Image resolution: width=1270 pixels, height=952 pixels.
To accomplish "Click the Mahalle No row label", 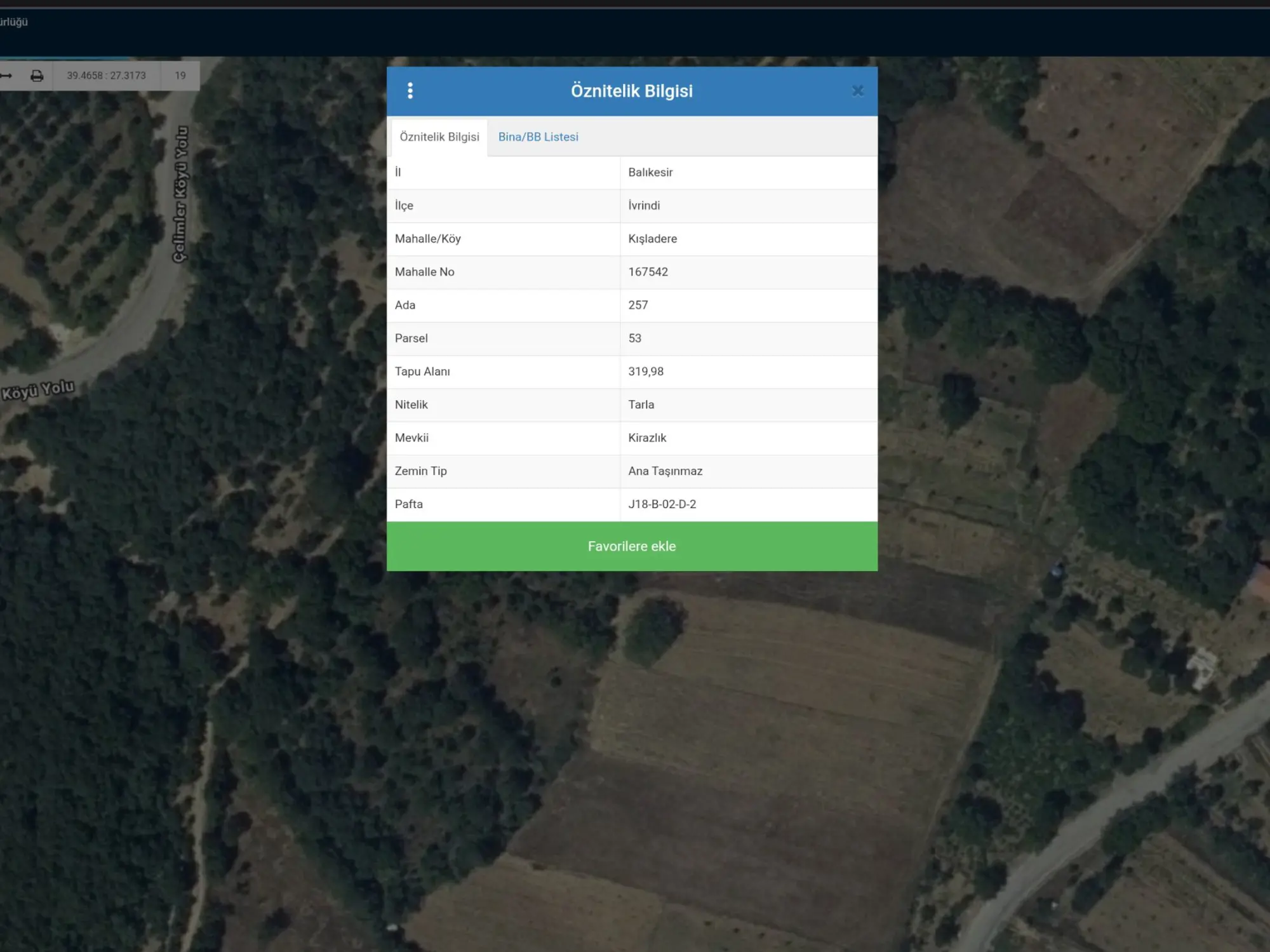I will click(425, 272).
